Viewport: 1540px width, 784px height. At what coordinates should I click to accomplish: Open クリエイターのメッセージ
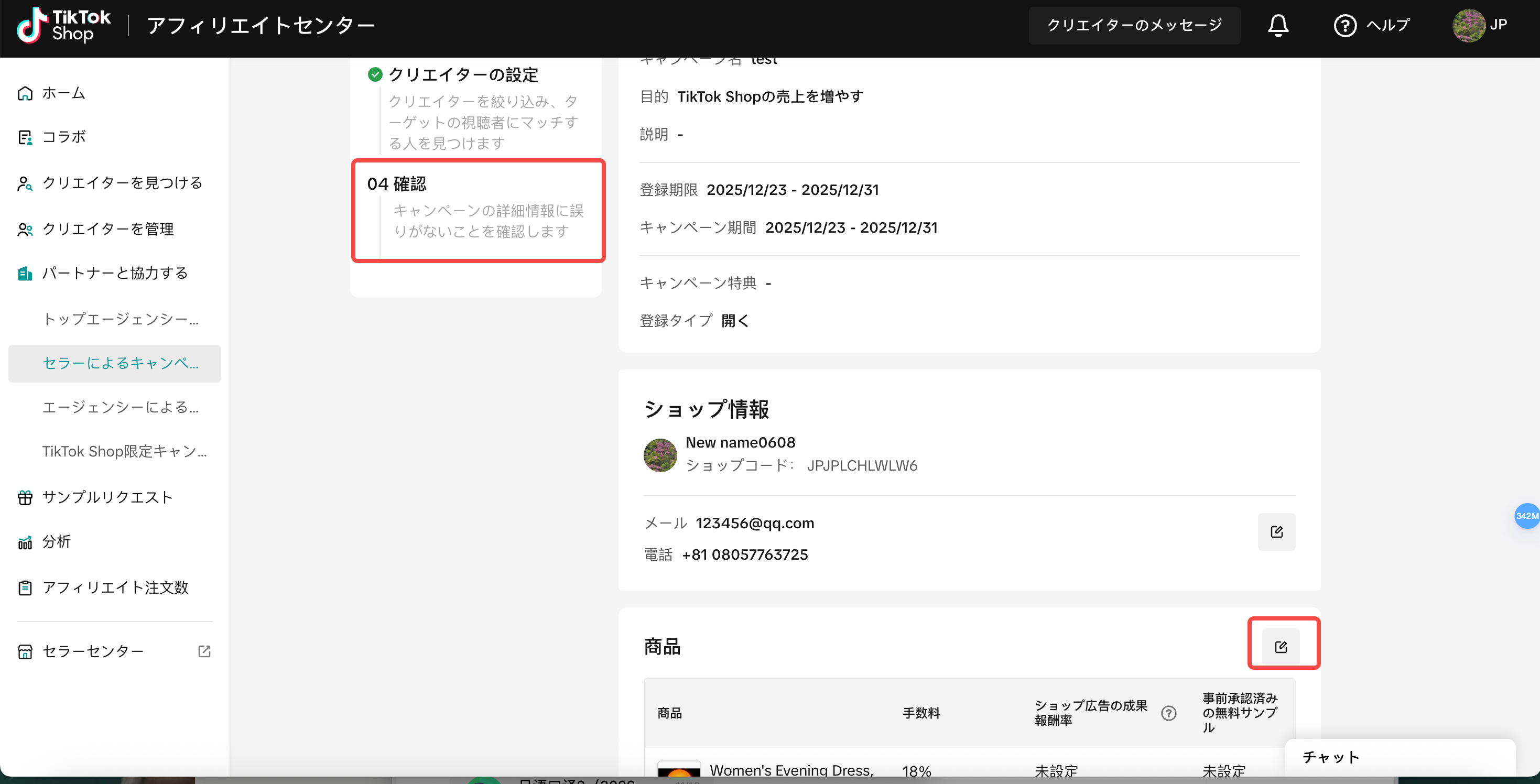1134,25
